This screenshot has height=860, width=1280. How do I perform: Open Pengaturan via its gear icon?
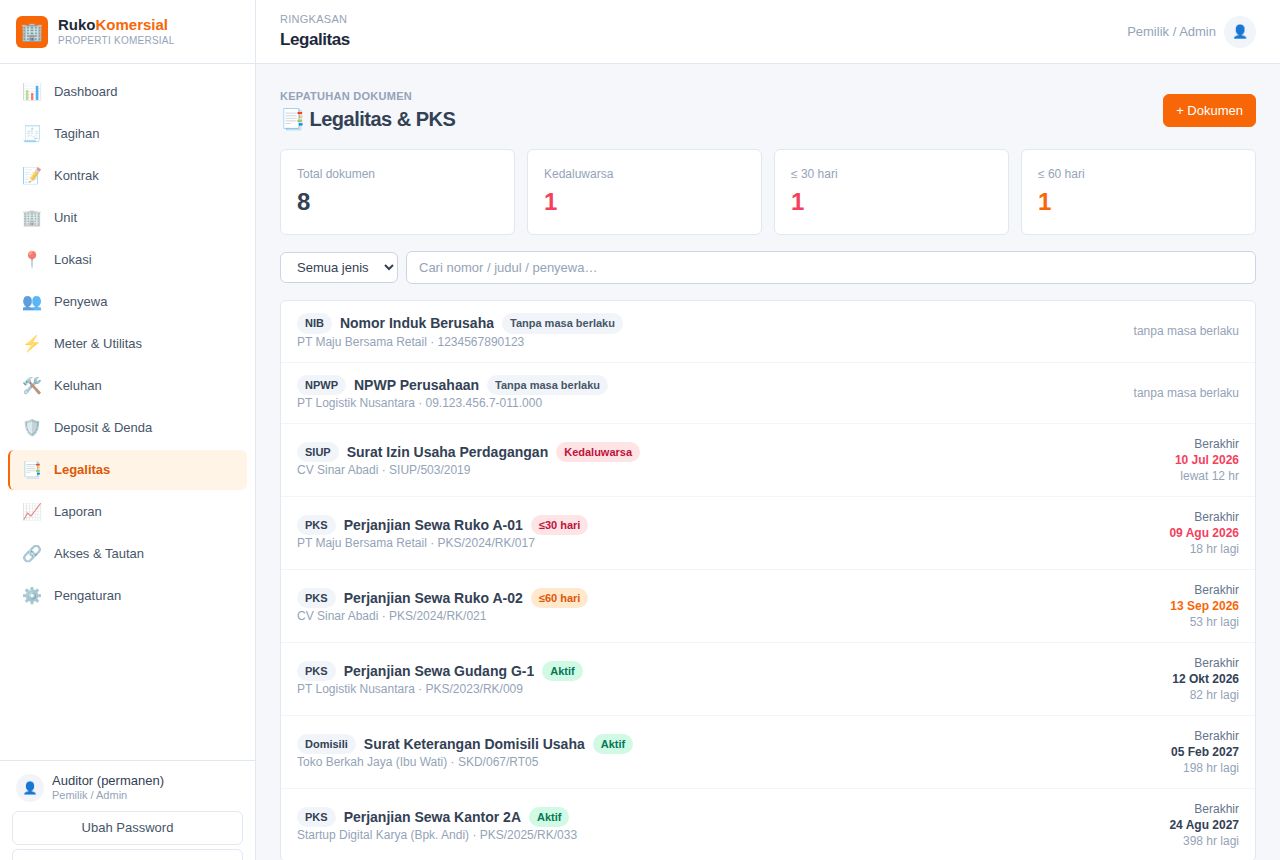coord(32,596)
